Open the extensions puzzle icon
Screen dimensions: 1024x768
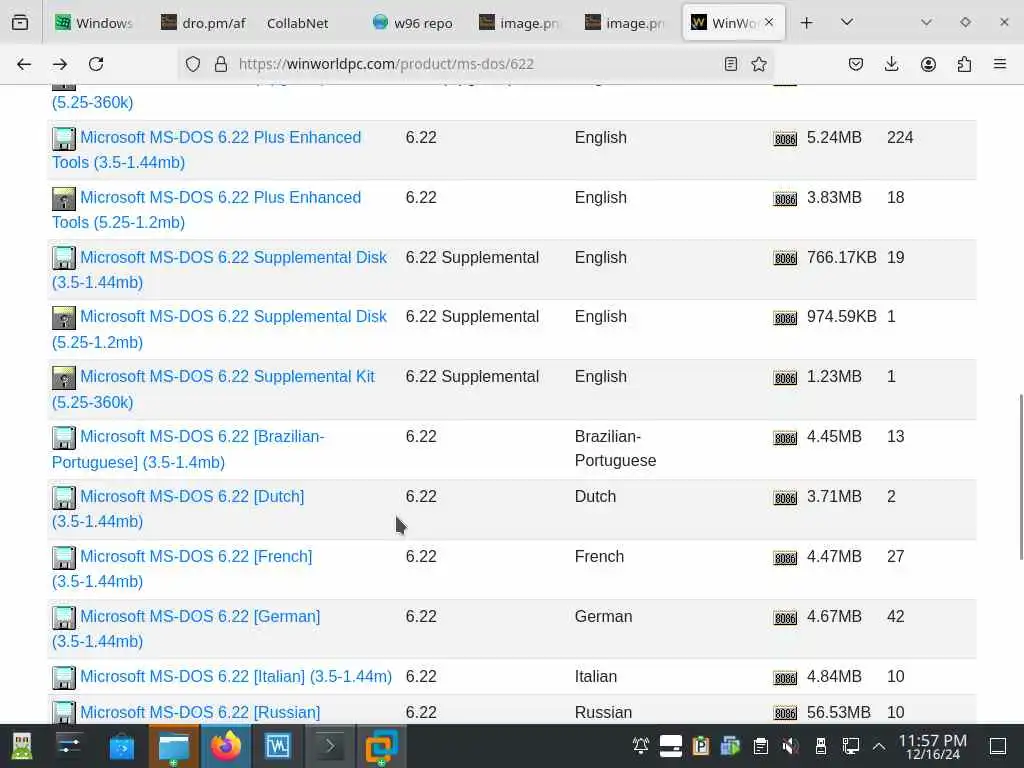point(964,64)
